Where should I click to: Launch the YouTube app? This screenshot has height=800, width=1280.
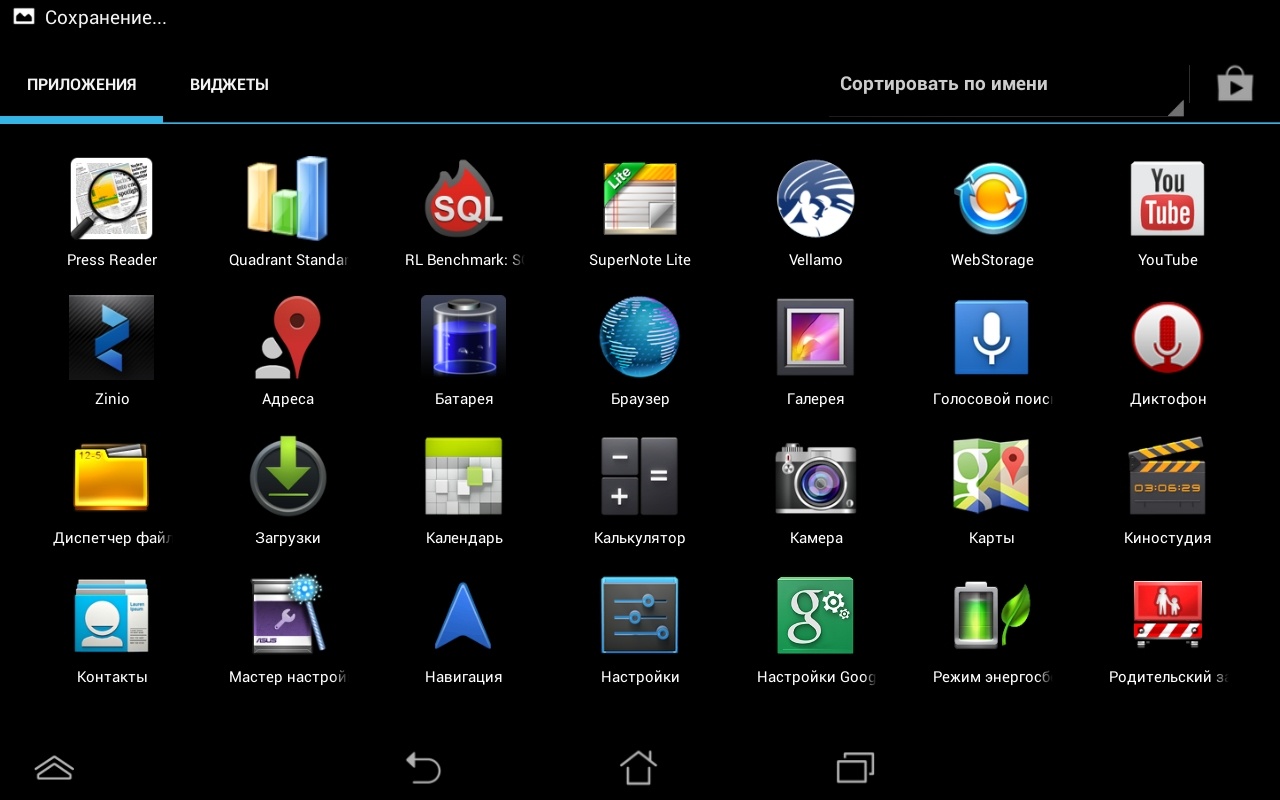click(1167, 199)
